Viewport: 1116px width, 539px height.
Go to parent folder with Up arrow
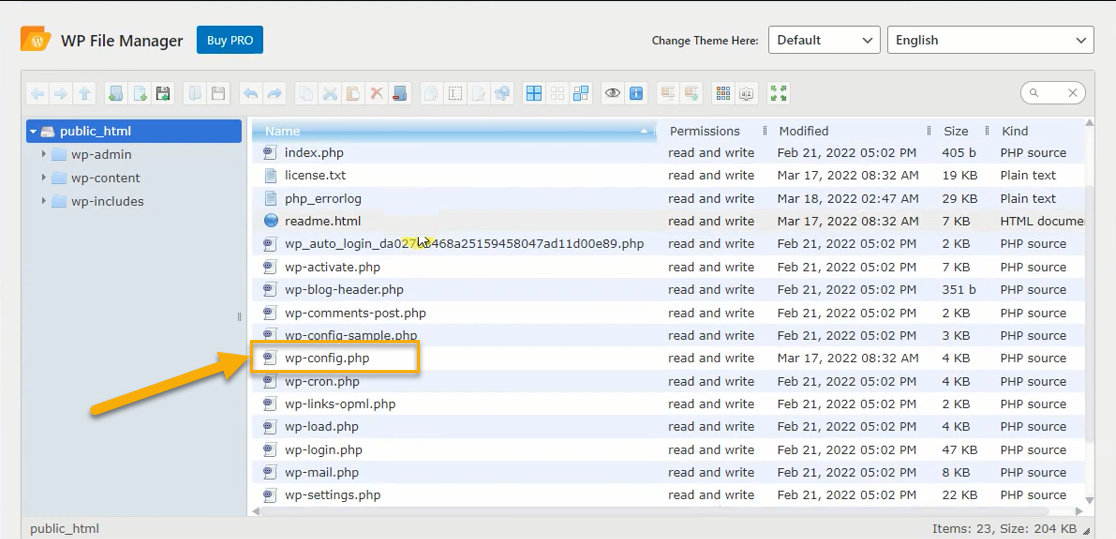(84, 93)
